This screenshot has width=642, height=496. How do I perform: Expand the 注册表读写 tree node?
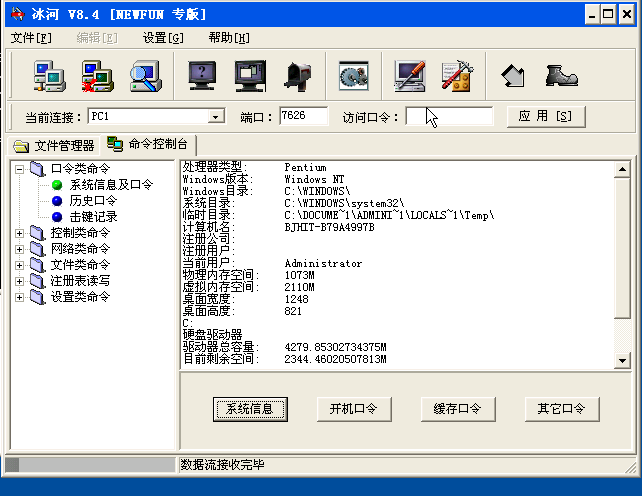[19, 281]
